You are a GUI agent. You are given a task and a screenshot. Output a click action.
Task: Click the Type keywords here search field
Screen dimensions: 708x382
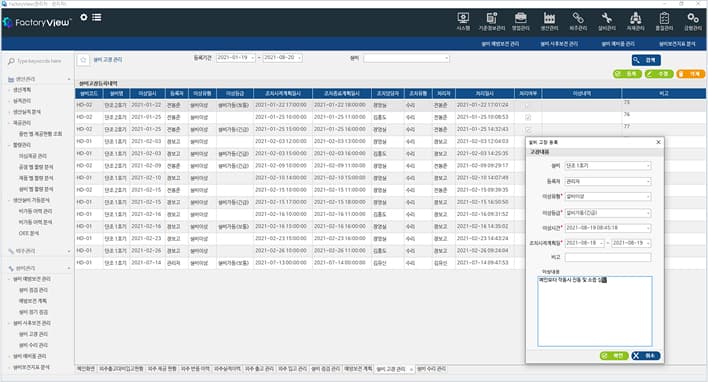click(x=39, y=61)
